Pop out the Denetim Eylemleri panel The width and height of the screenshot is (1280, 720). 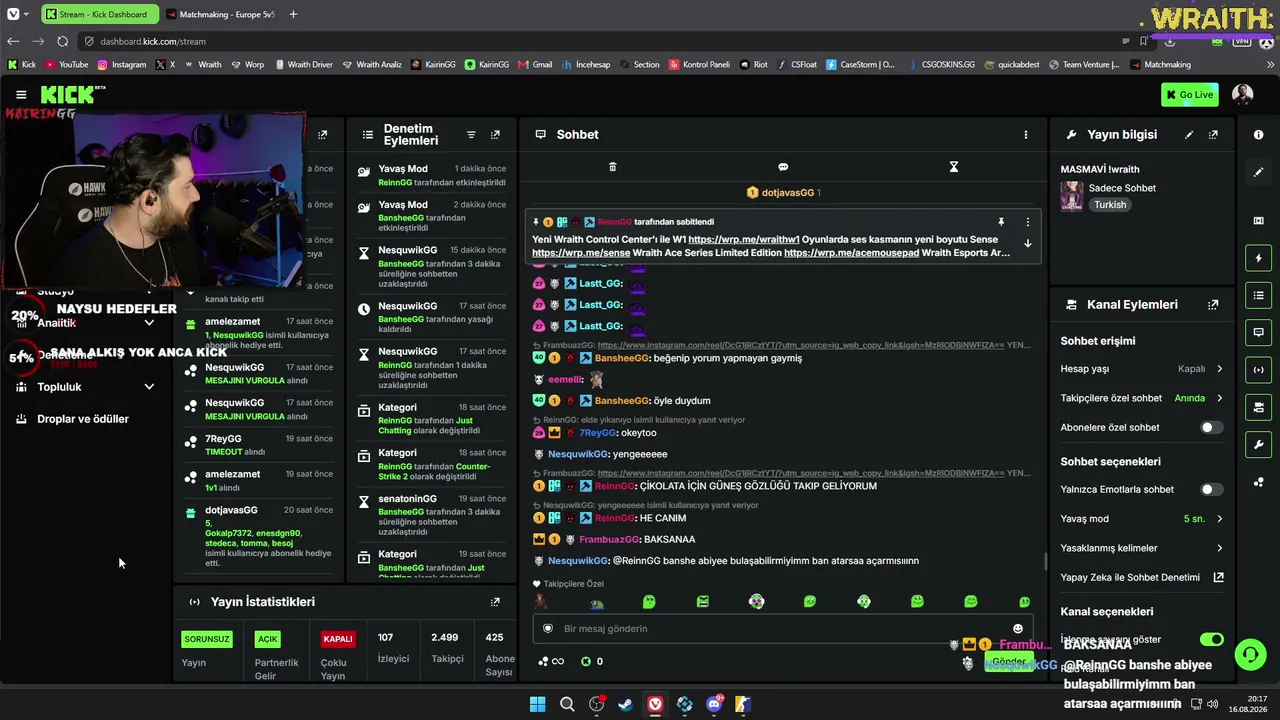pyautogui.click(x=495, y=135)
